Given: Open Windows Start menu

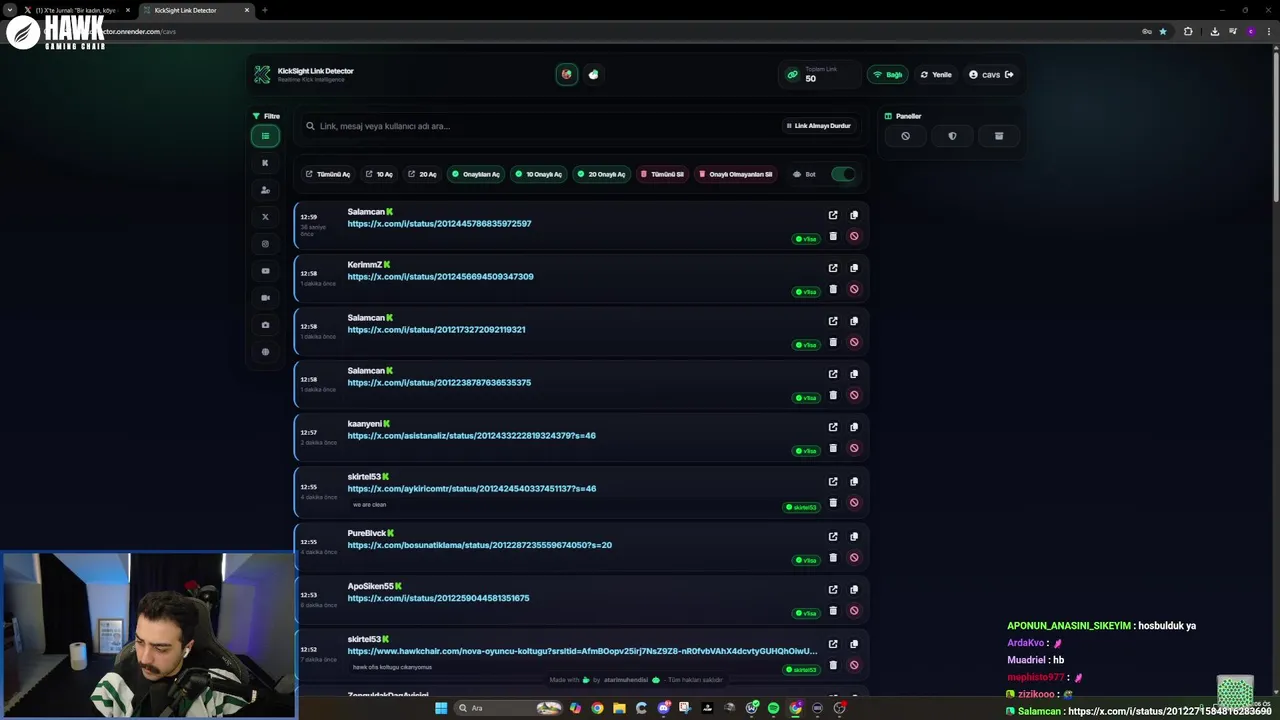Looking at the screenshot, I should pos(441,708).
